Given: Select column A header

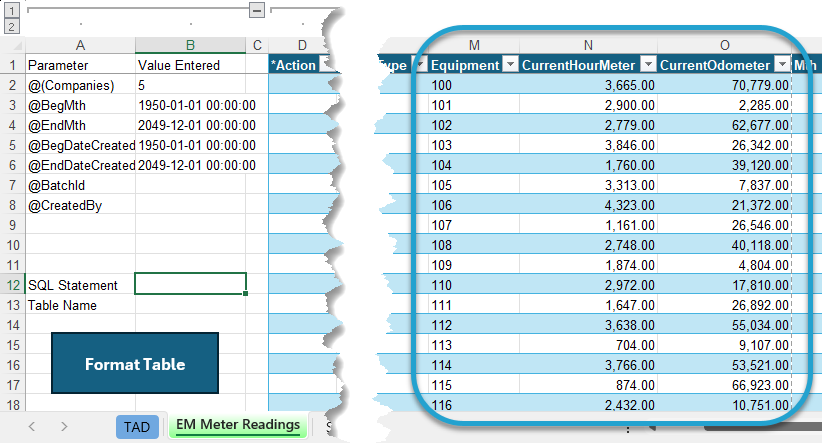Looking at the screenshot, I should 80,45.
